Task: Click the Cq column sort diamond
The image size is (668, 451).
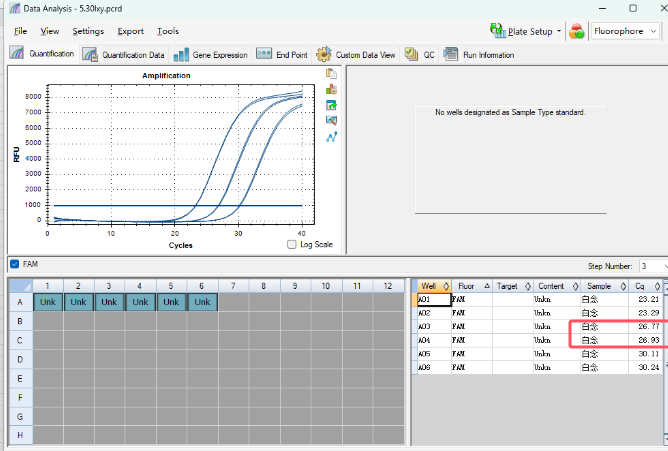Action: click(657, 286)
